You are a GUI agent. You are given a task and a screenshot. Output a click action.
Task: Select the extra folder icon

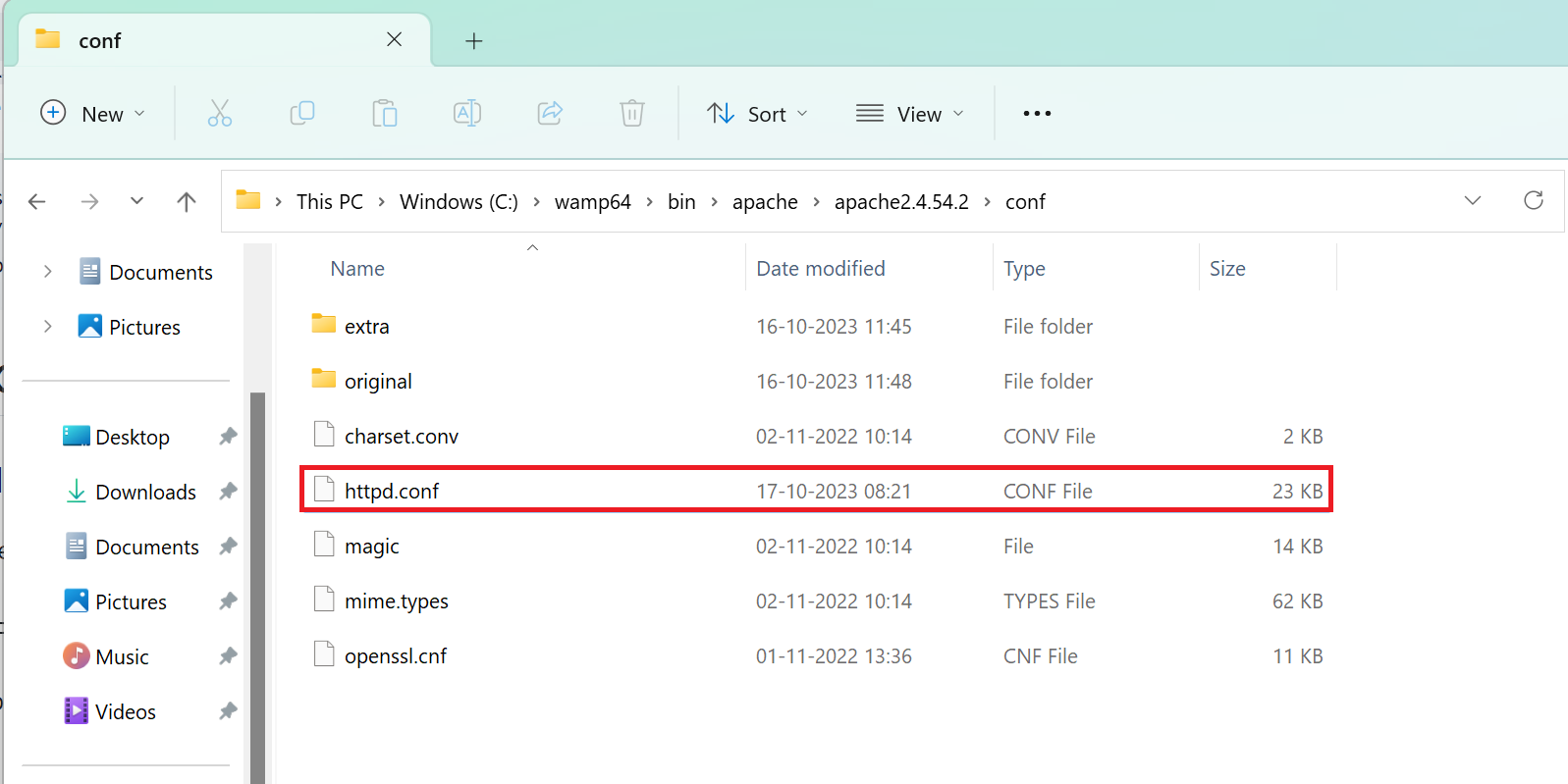[324, 324]
